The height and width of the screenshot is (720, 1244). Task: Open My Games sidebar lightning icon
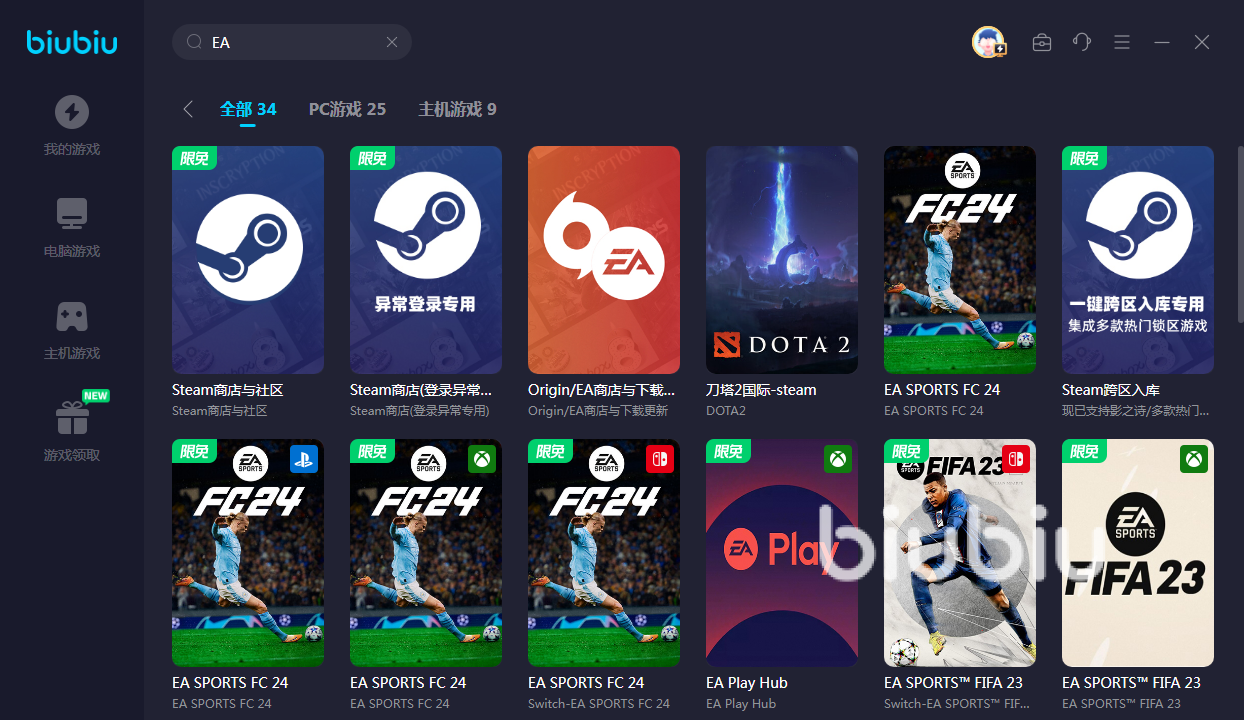71,112
